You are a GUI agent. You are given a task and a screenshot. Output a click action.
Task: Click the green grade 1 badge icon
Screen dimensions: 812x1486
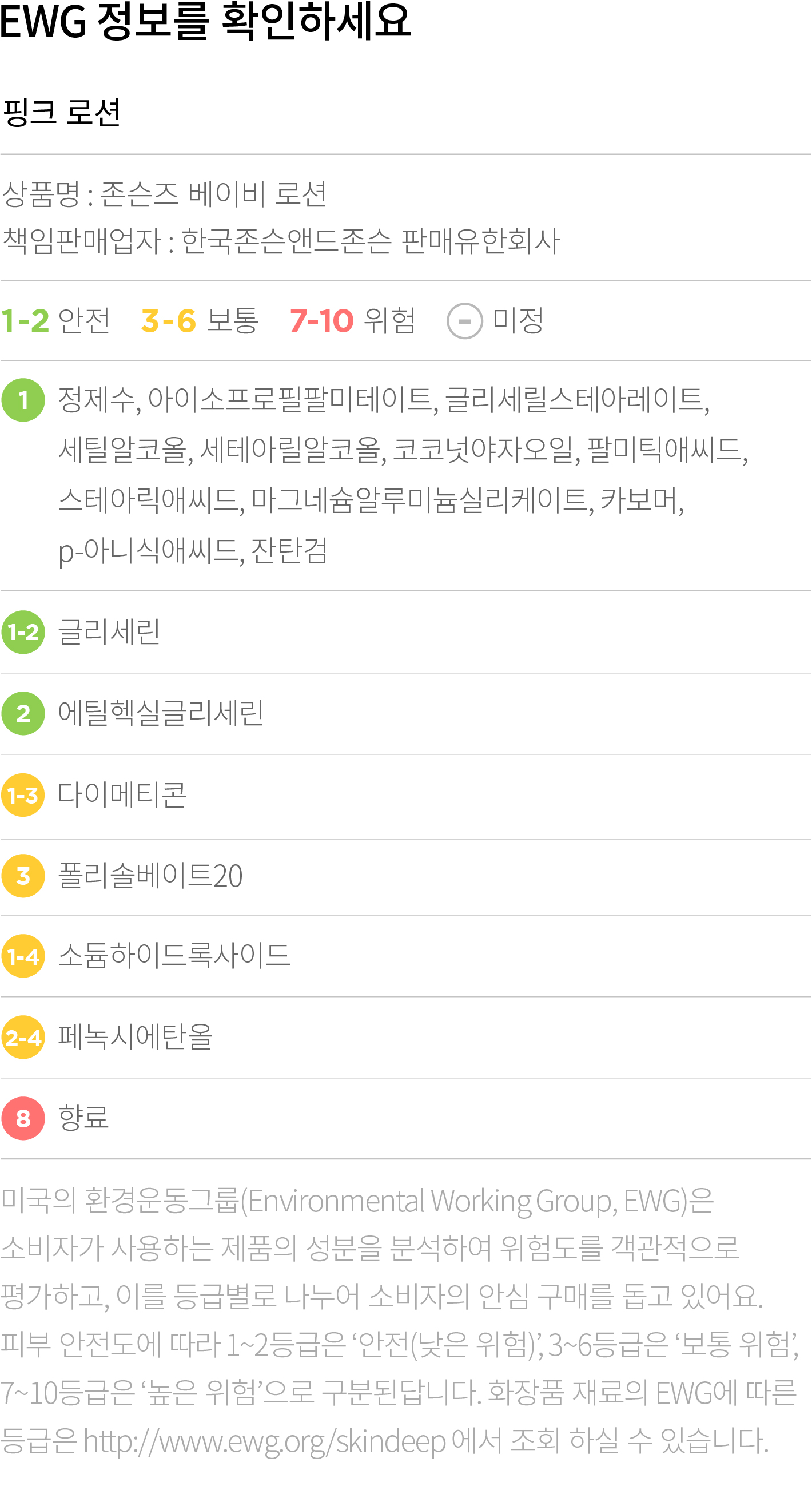click(x=23, y=400)
